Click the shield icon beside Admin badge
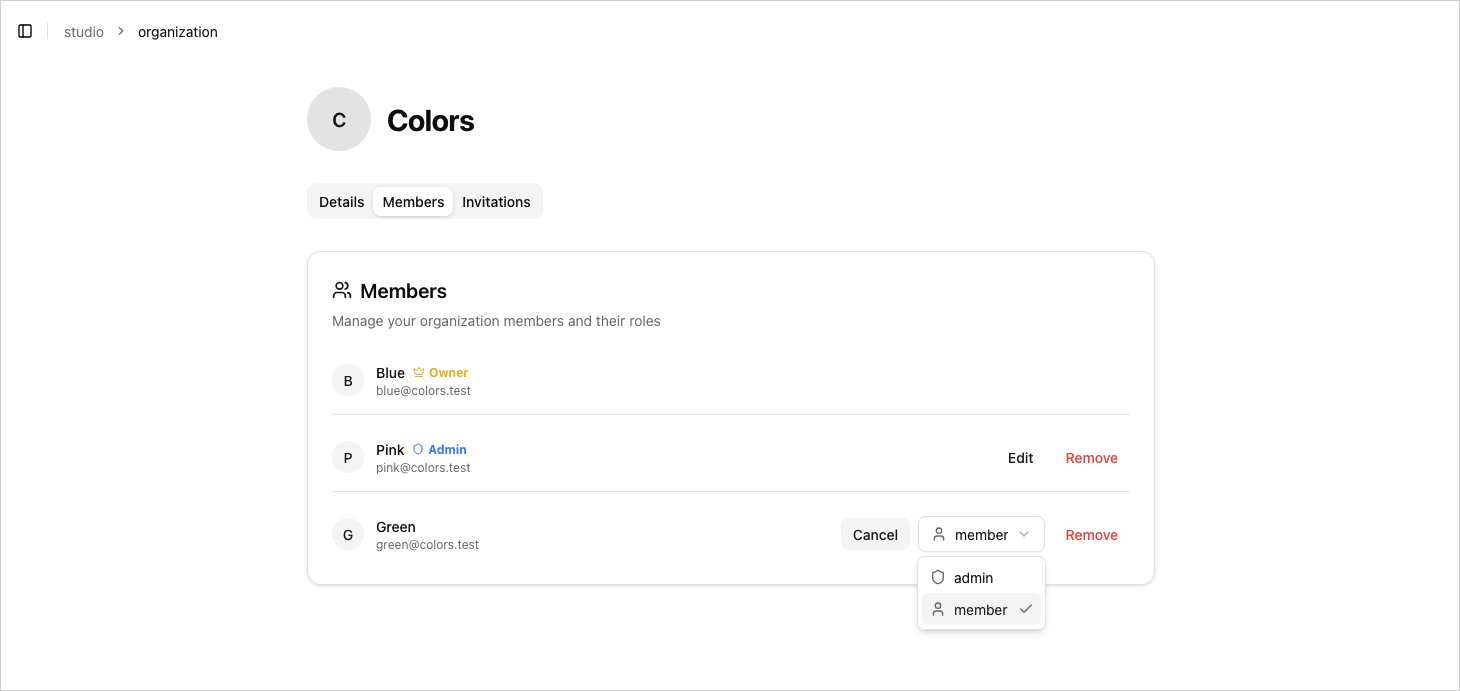Viewport: 1460px width, 691px height. click(x=418, y=450)
